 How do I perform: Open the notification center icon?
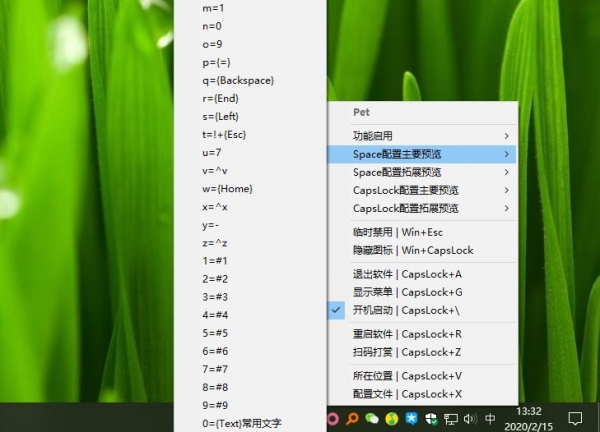575,419
